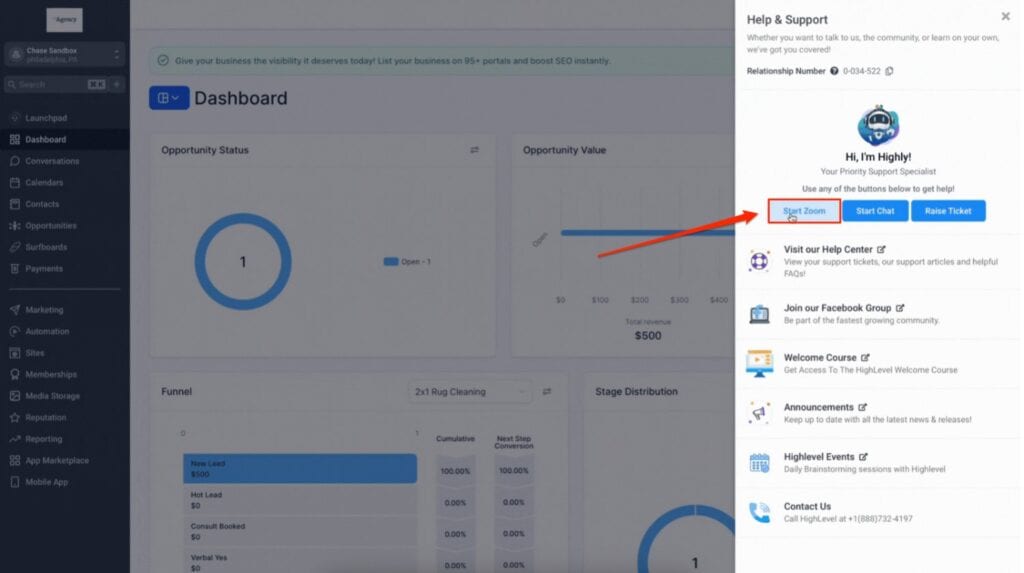
Task: Click the Automation icon in sidebar
Action: click(x=14, y=332)
